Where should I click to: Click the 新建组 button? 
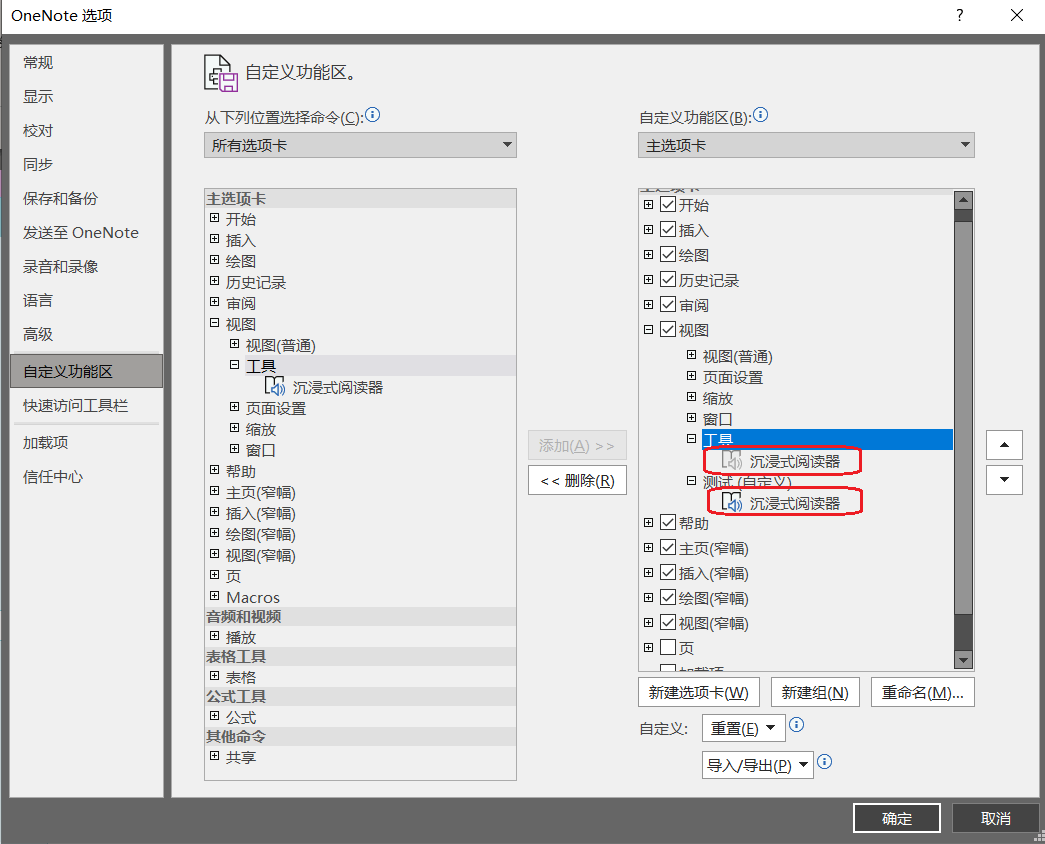tap(816, 692)
